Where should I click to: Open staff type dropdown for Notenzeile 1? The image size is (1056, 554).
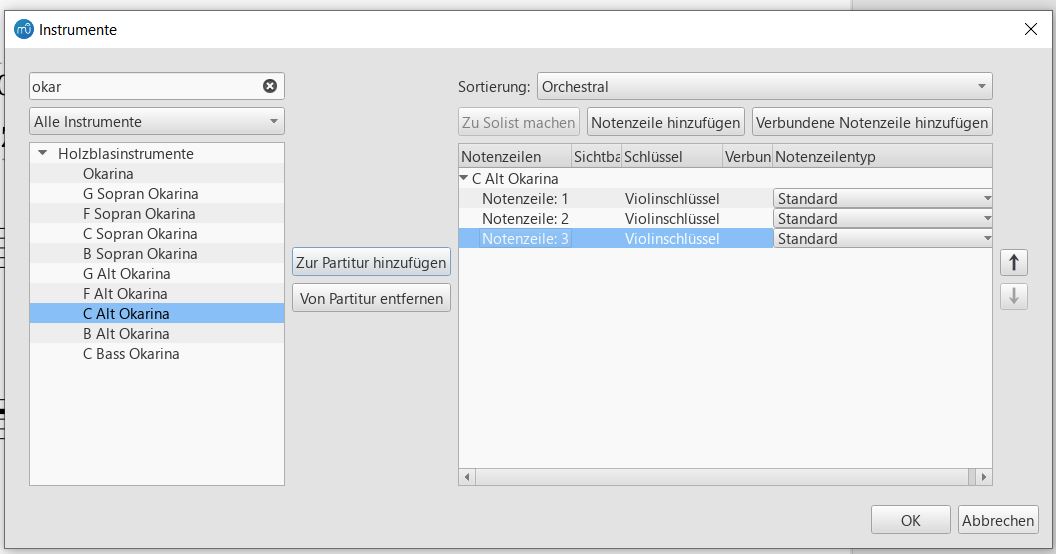[x=882, y=199]
